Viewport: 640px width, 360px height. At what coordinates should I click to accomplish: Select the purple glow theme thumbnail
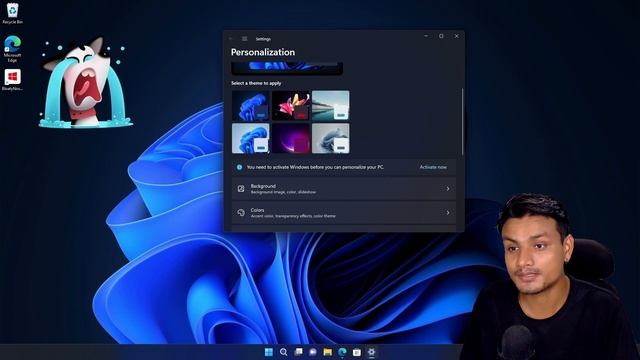[x=291, y=138]
